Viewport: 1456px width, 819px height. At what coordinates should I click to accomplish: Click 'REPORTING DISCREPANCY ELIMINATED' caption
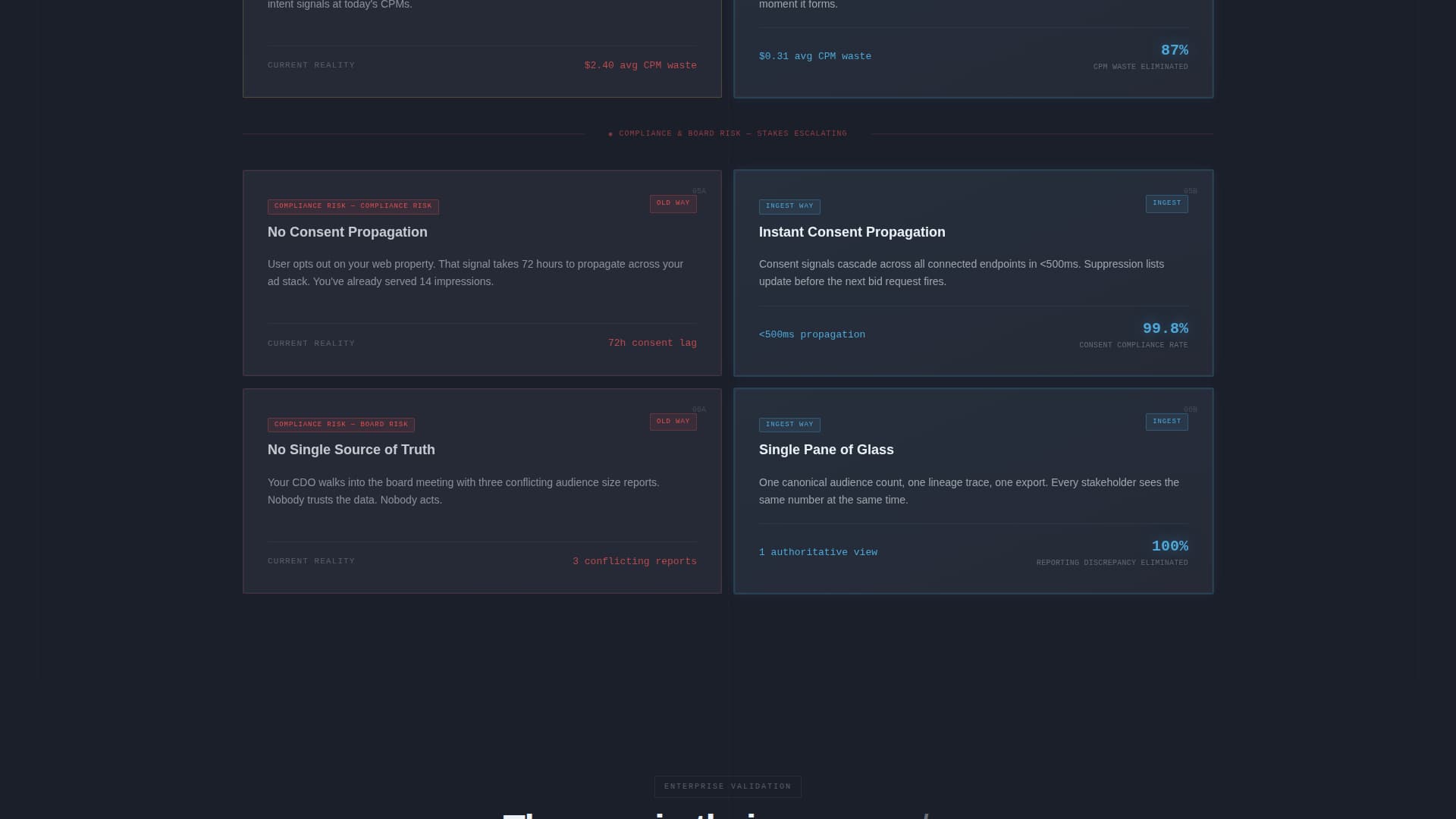point(1112,563)
